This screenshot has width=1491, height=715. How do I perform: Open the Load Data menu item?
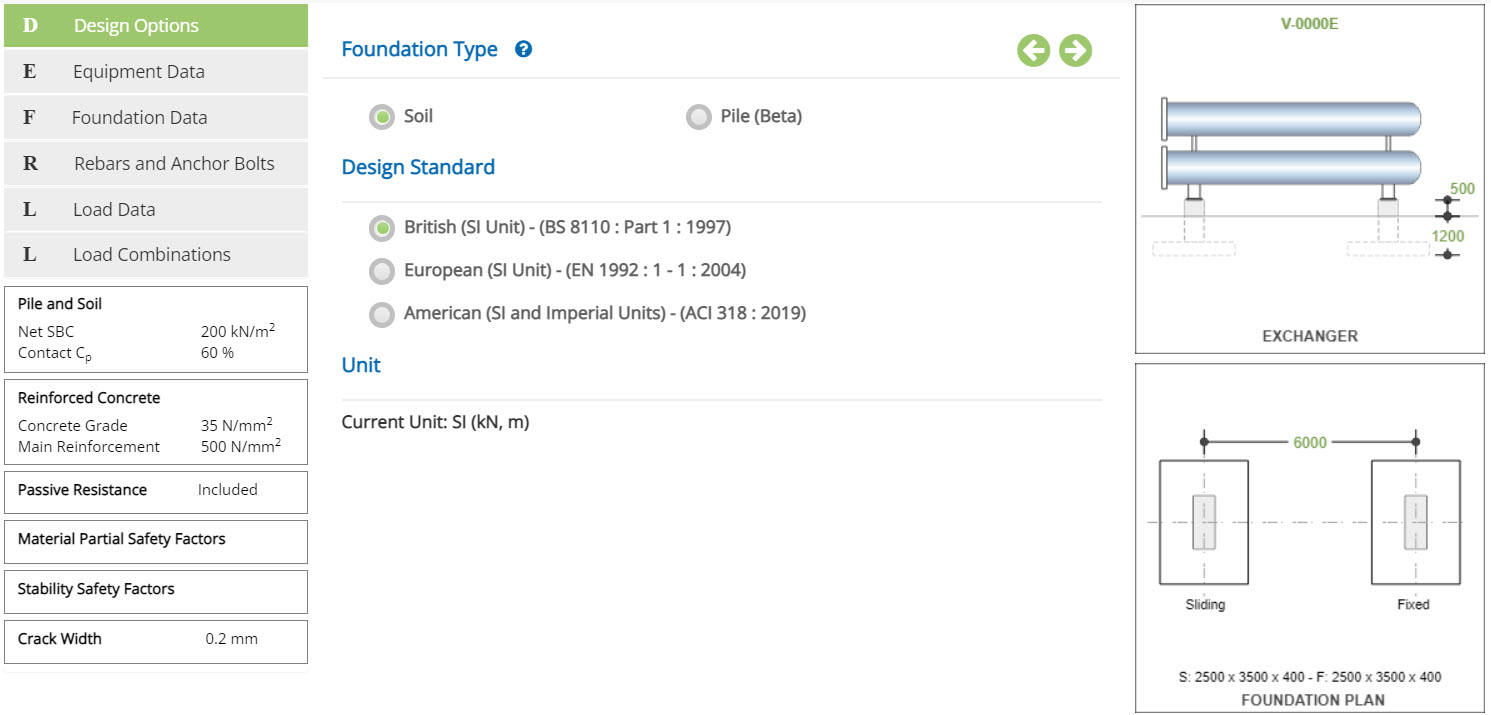coord(156,210)
